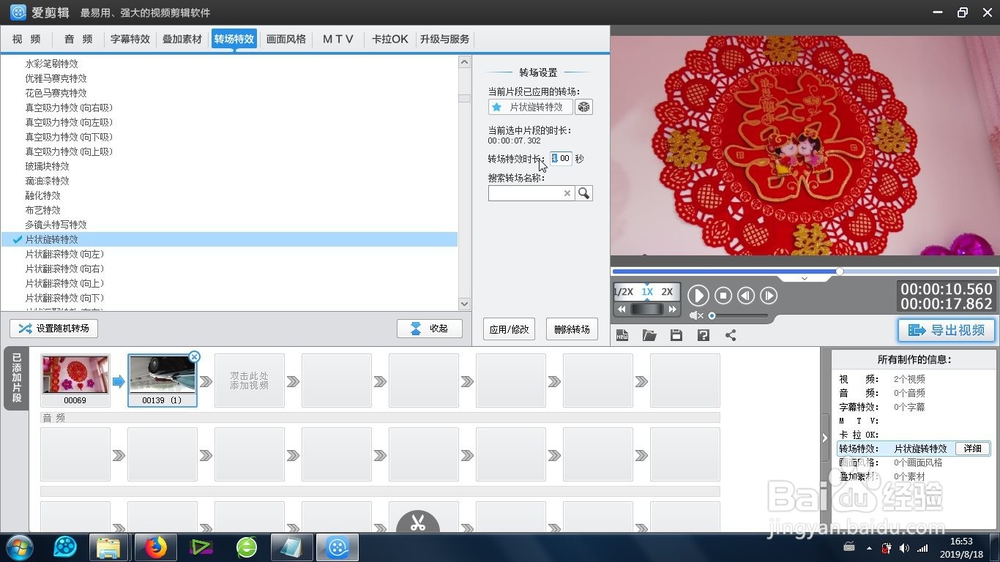1000x562 pixels.
Task: Expand the chevron below preview progress bar
Action: (804, 279)
